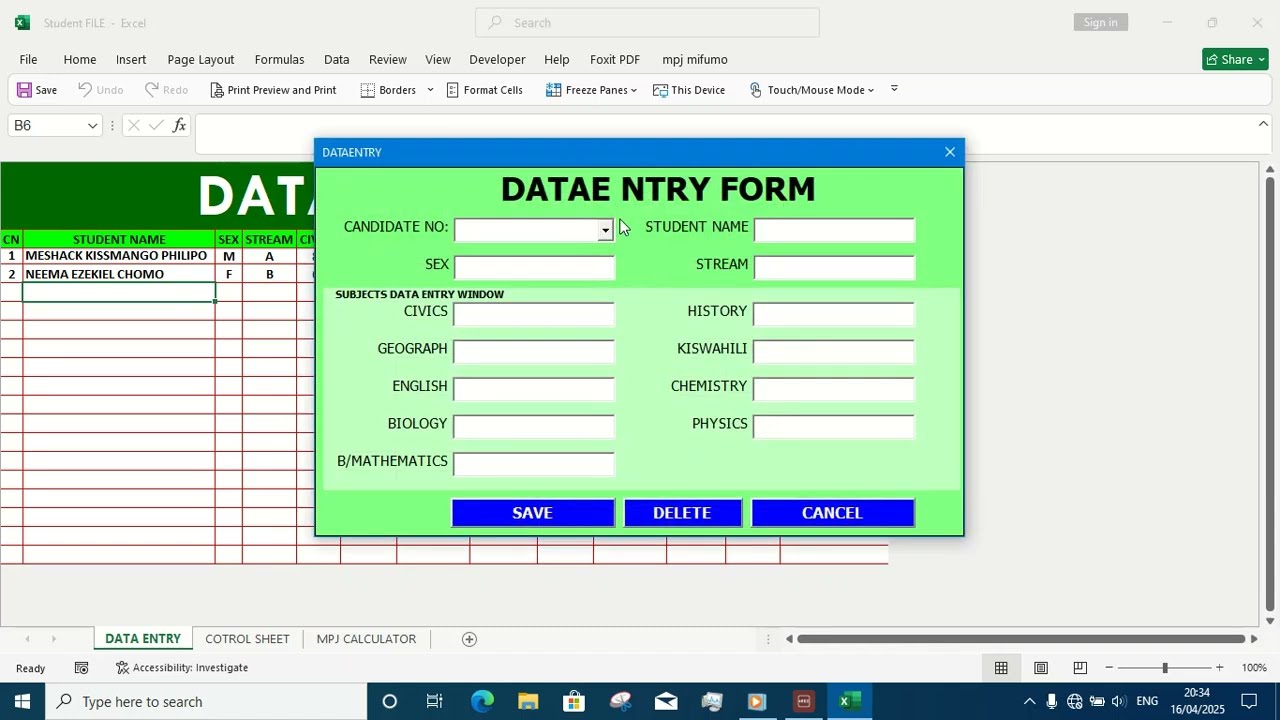Viewport: 1280px width, 720px height.
Task: Click the KISWAHILI score field
Action: pos(834,351)
